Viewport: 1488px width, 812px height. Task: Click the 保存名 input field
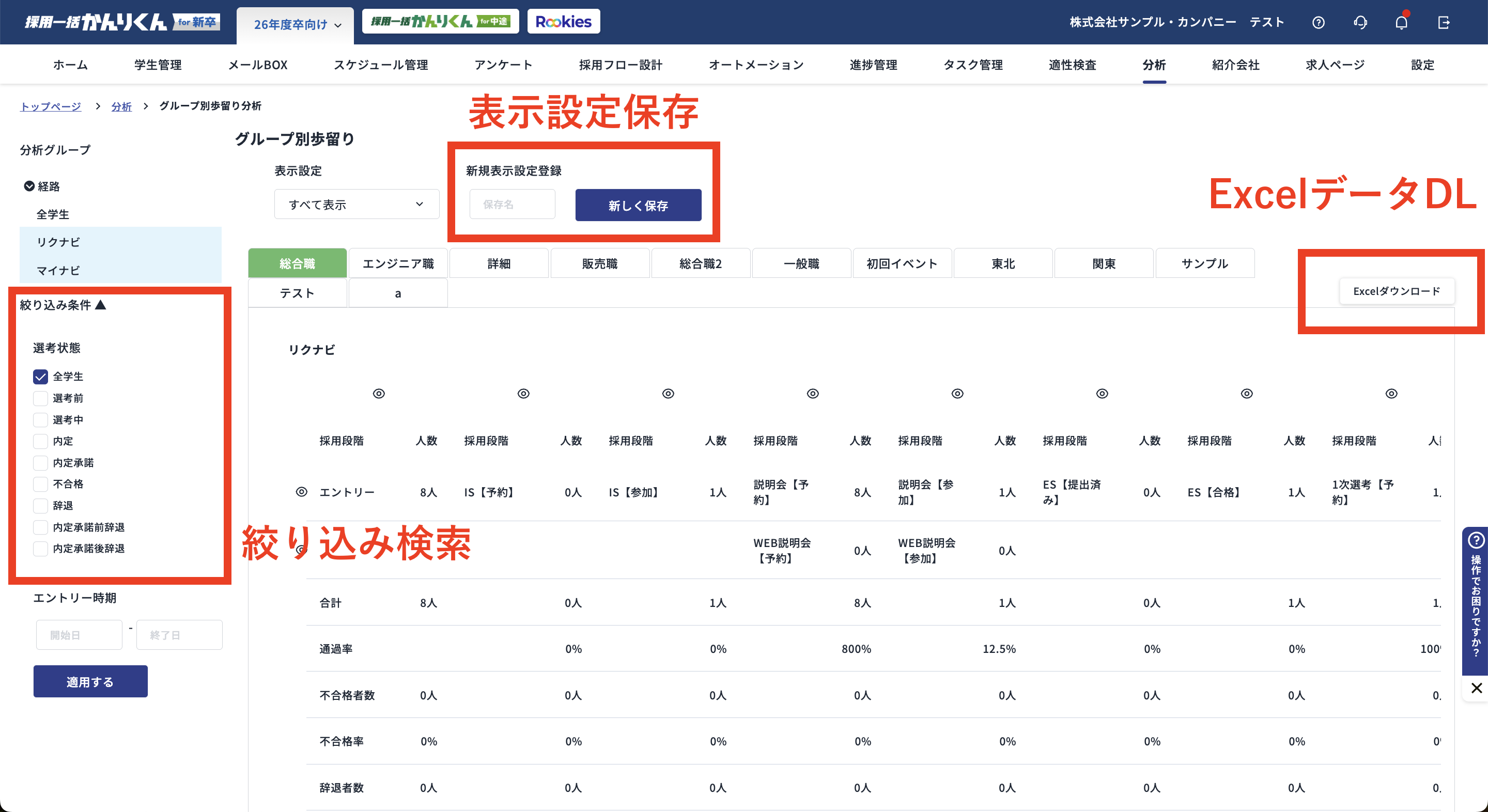tap(512, 205)
